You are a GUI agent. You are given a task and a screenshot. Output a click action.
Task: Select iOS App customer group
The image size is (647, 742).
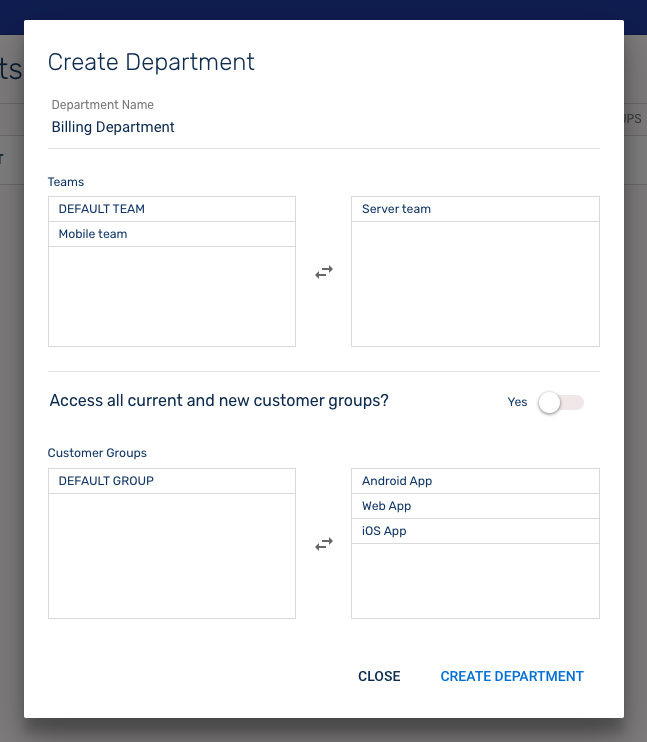coord(475,531)
